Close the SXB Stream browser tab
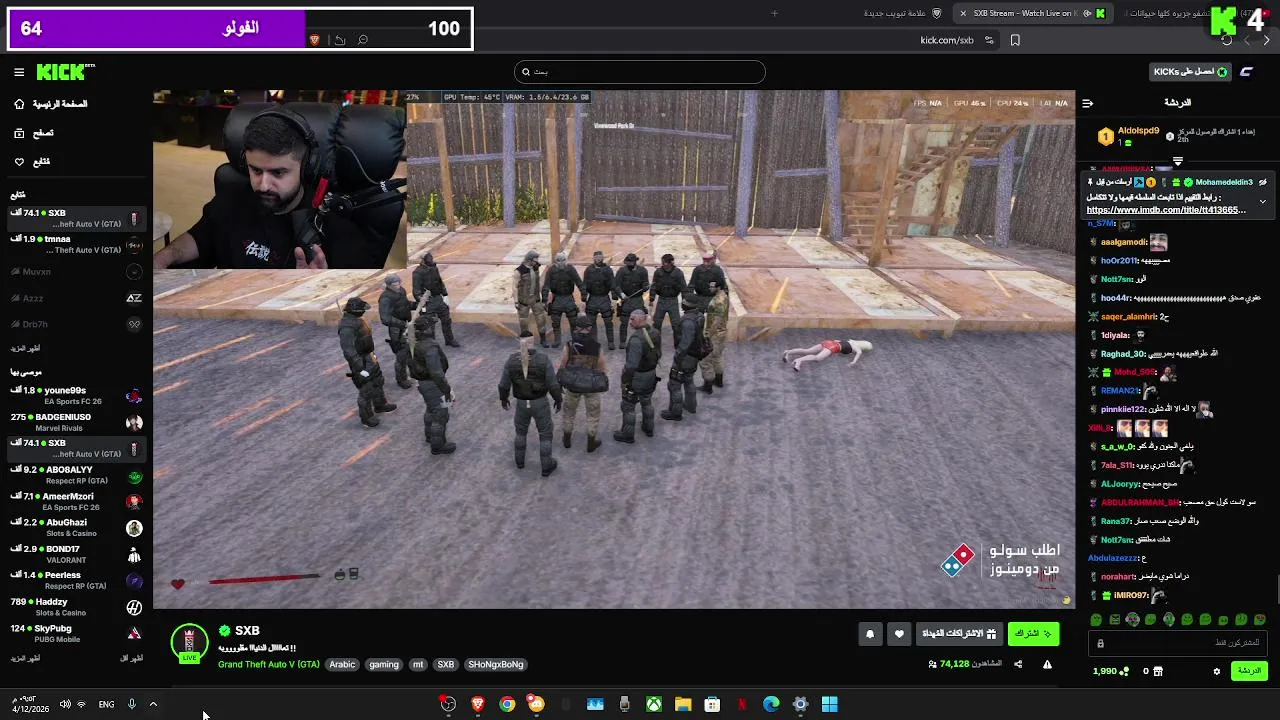The image size is (1280, 720). click(x=963, y=13)
